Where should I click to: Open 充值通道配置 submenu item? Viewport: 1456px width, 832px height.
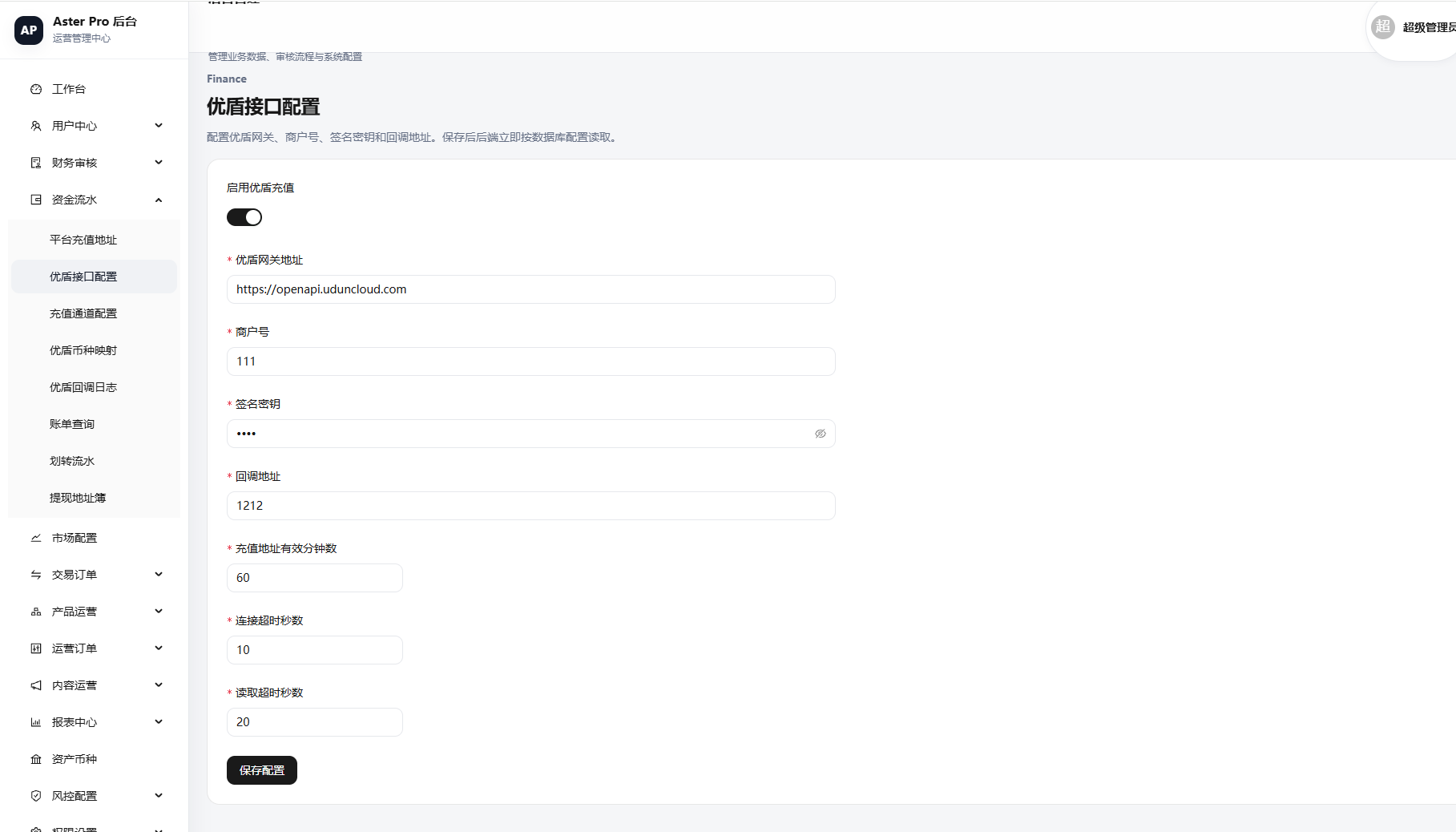(x=94, y=313)
